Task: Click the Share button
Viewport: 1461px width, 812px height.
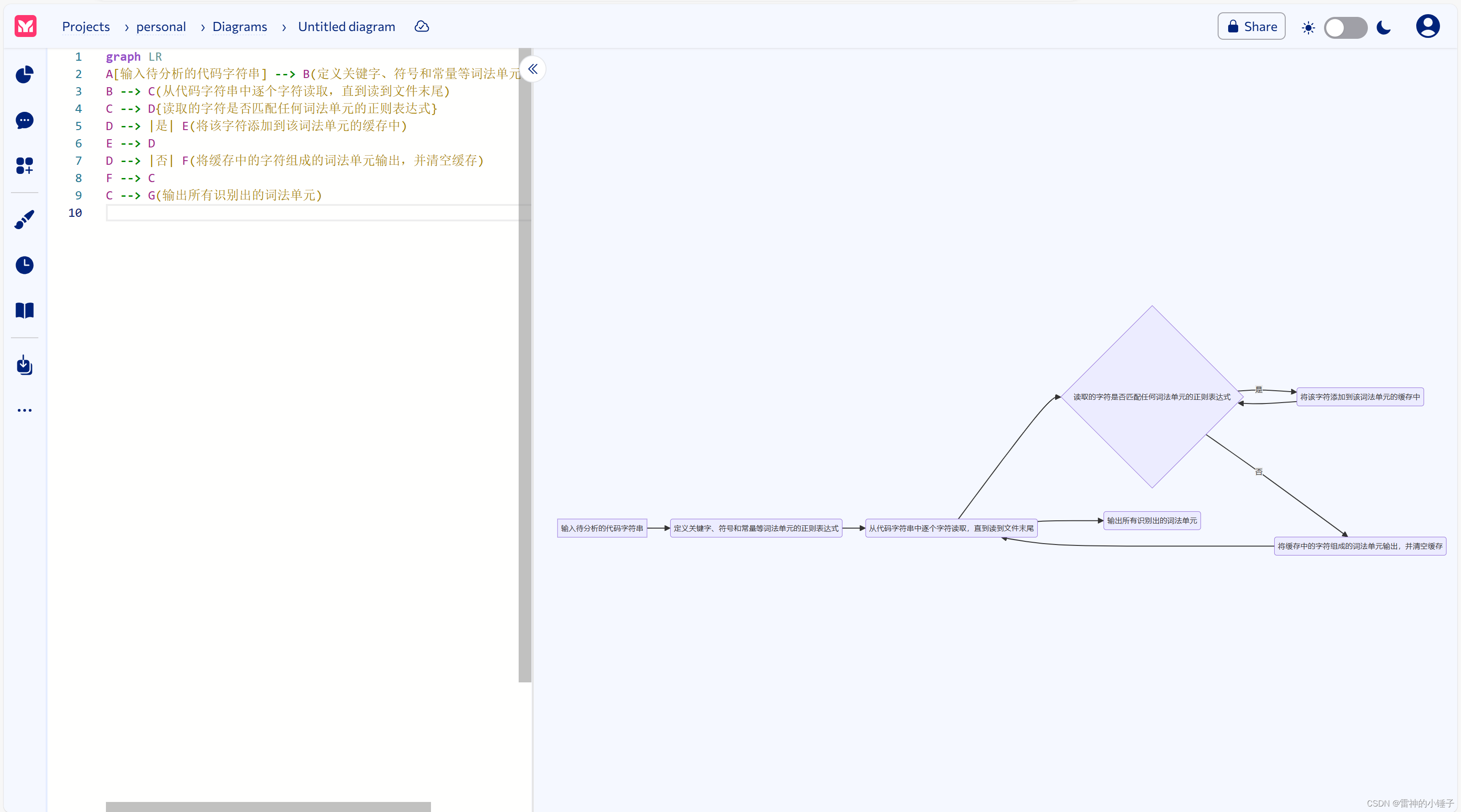Action: point(1251,26)
